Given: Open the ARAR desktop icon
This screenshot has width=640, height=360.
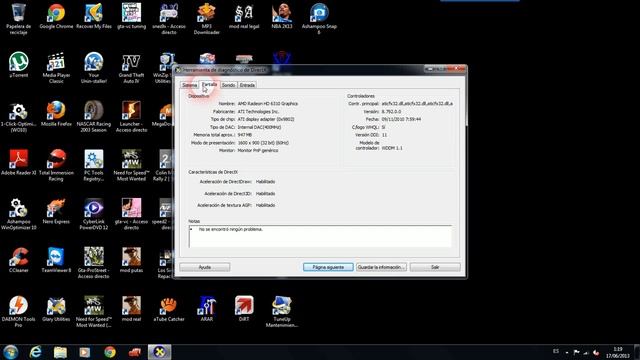Looking at the screenshot, I should 207,309.
